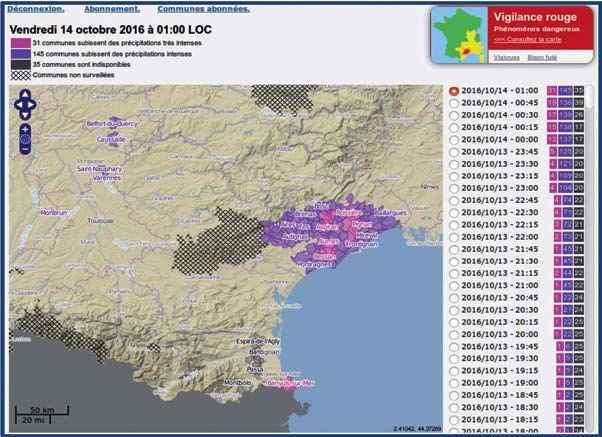Zoom in with the plus button
Viewport: 602px width, 437px height.
(25, 129)
